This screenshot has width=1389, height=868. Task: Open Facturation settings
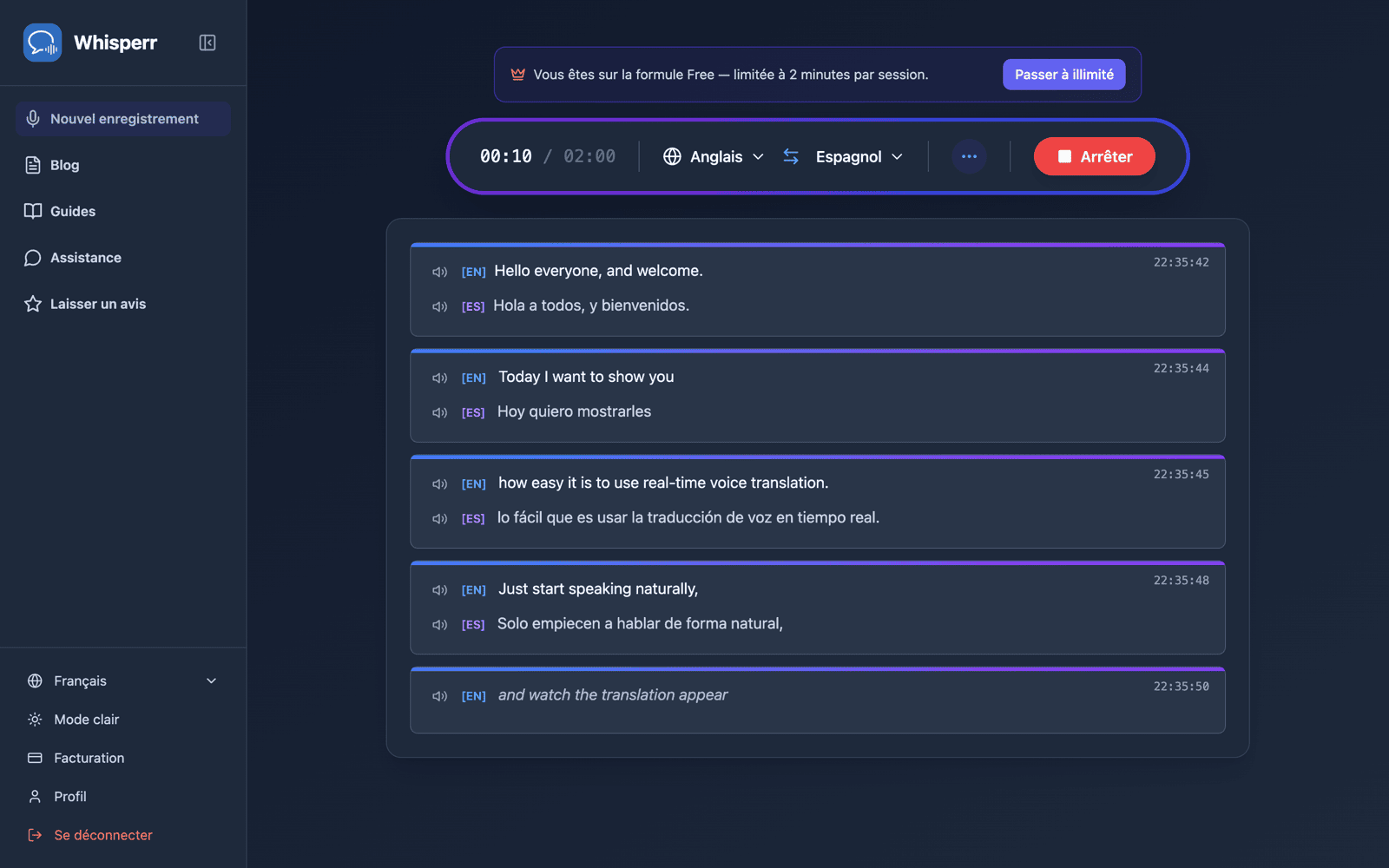click(122, 758)
